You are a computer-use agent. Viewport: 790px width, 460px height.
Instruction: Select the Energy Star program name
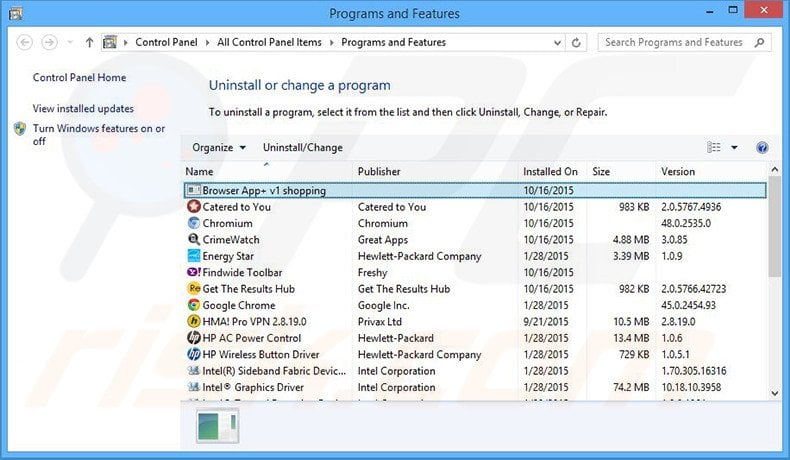[x=228, y=256]
